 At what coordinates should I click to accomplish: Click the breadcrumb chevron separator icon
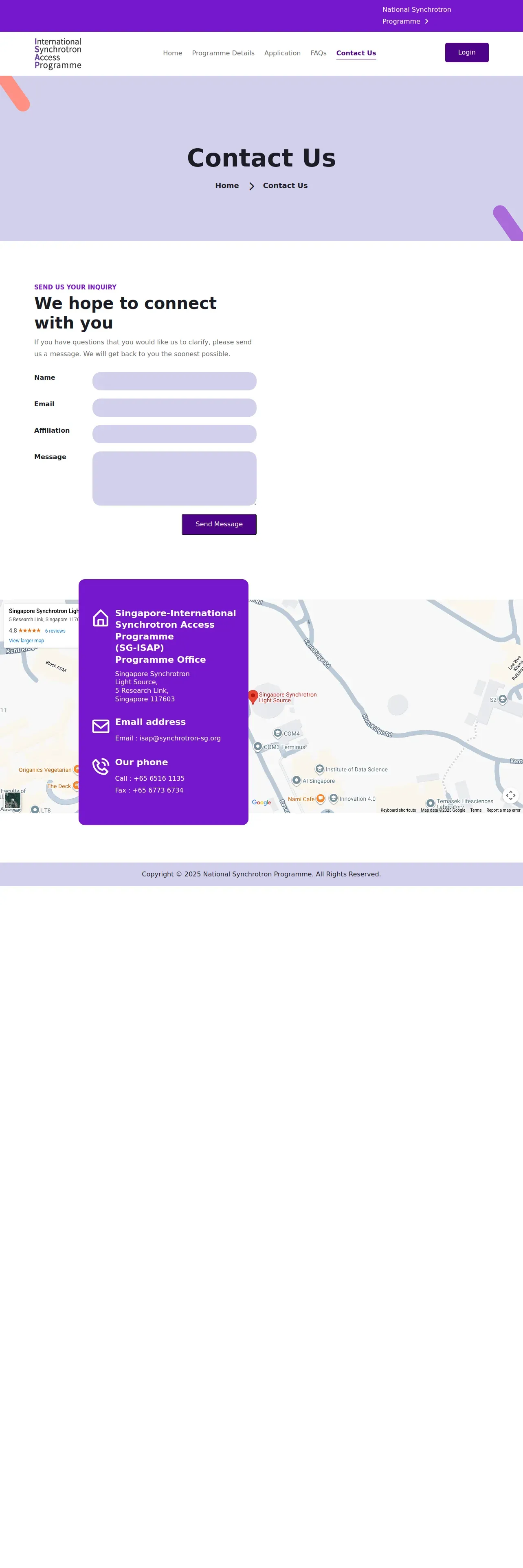[251, 186]
